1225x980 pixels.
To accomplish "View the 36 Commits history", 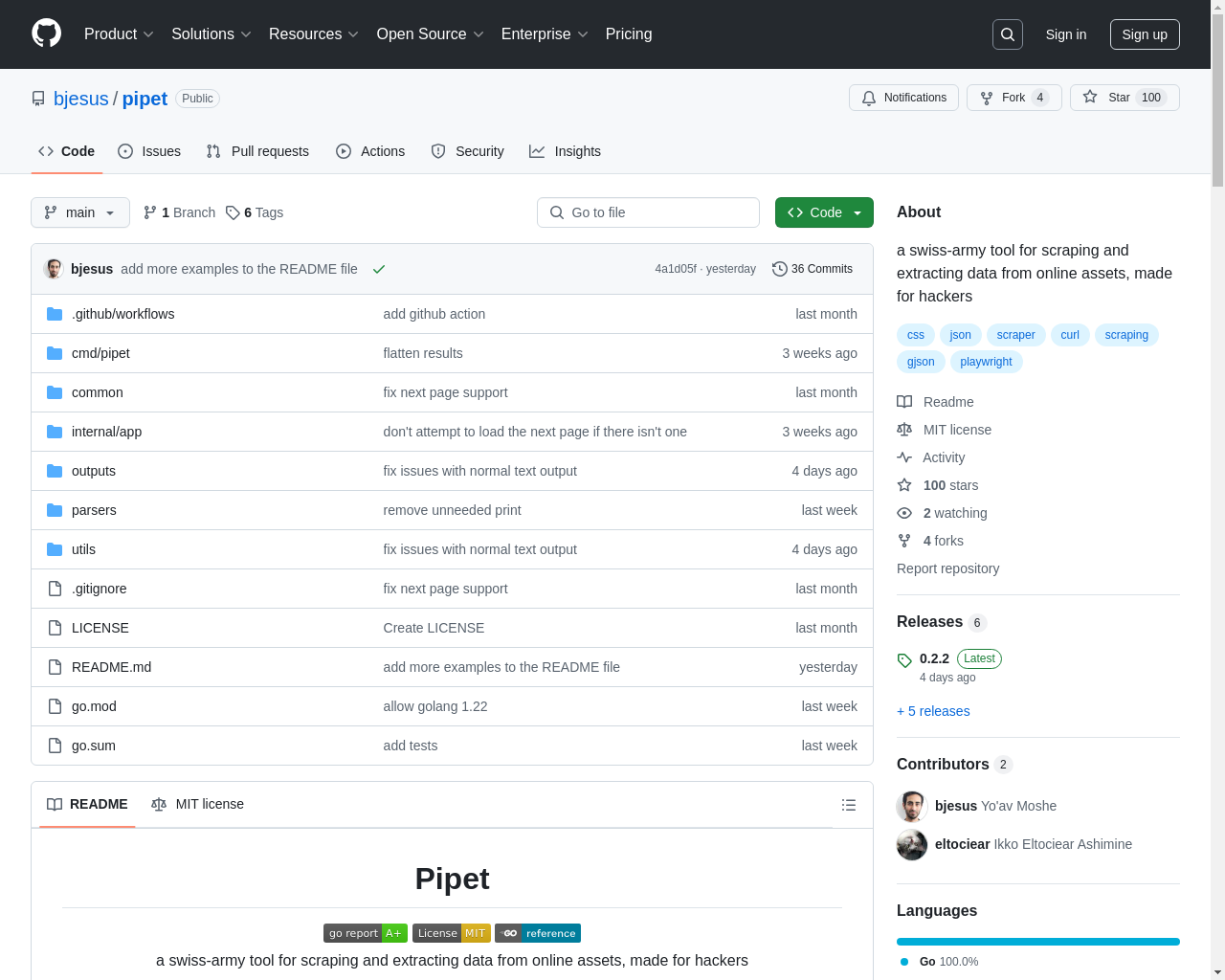I will pos(813,269).
